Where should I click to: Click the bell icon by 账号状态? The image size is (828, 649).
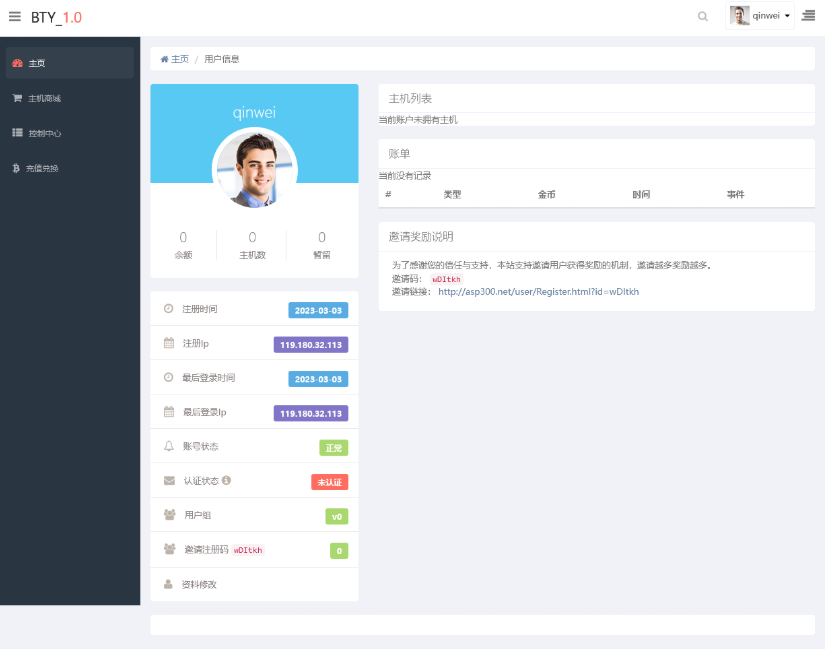pos(168,446)
